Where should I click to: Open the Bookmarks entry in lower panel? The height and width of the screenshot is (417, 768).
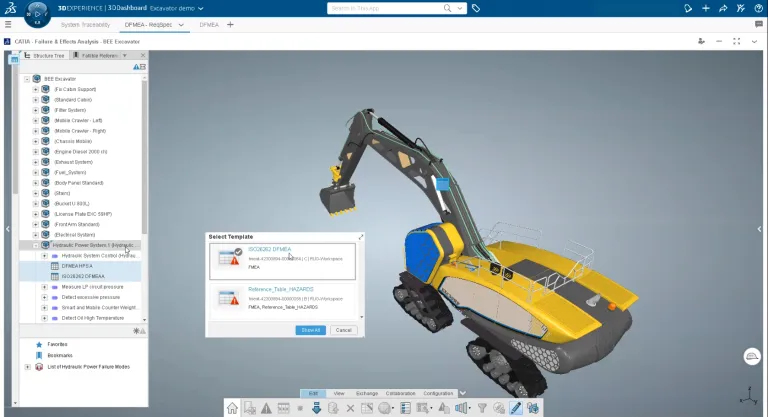pos(60,355)
